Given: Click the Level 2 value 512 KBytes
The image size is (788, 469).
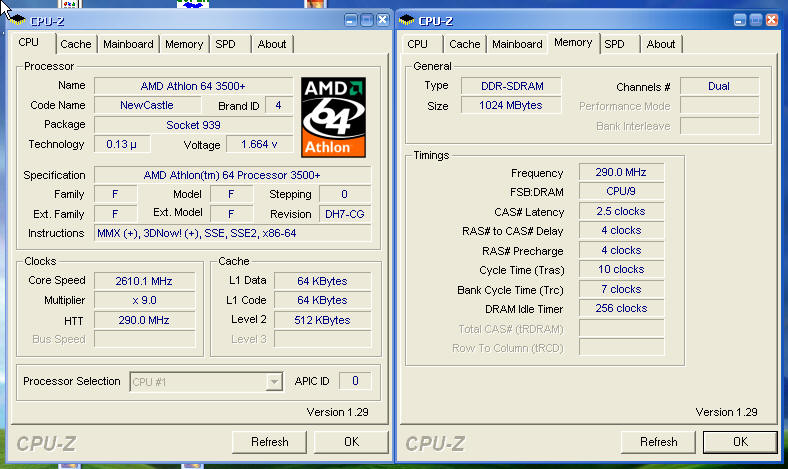Looking at the screenshot, I should [322, 320].
